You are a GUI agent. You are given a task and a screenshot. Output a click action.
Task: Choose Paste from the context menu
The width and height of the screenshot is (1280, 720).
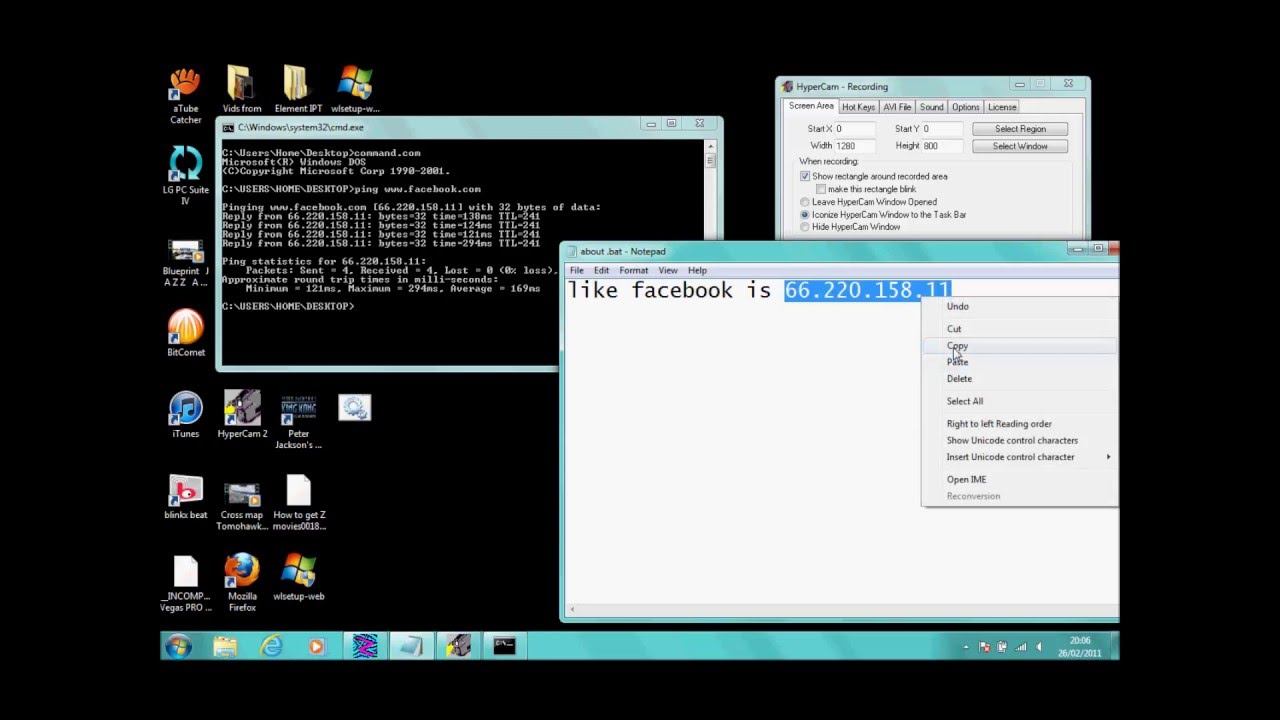click(x=1019, y=362)
